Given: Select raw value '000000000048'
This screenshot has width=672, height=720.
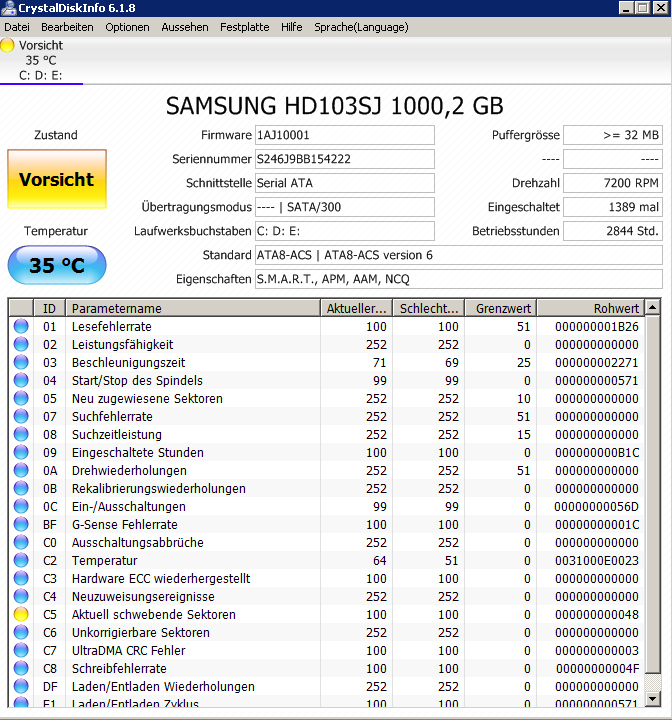Looking at the screenshot, I should [597, 614].
